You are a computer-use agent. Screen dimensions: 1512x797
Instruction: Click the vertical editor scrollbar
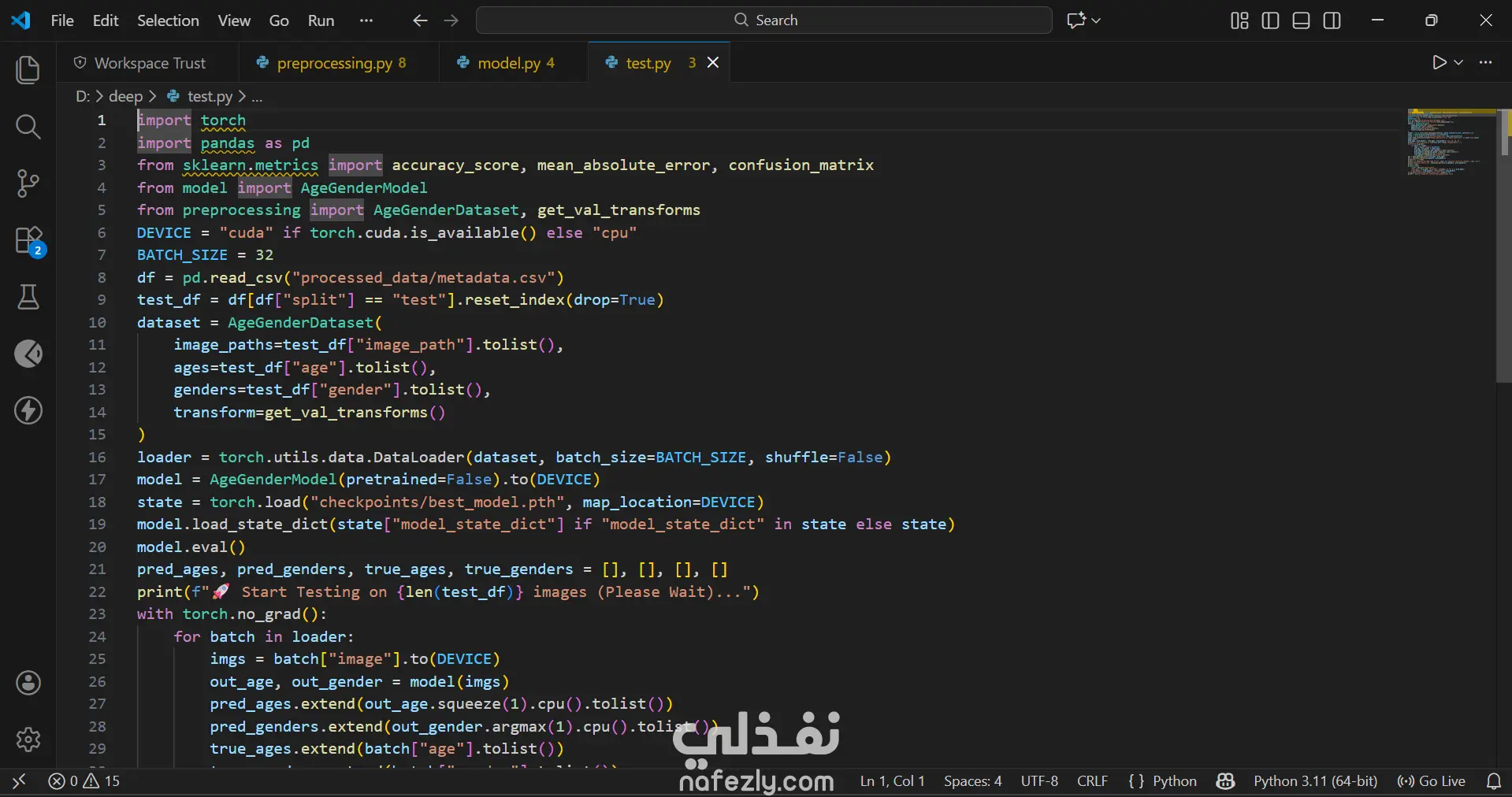(x=1503, y=246)
